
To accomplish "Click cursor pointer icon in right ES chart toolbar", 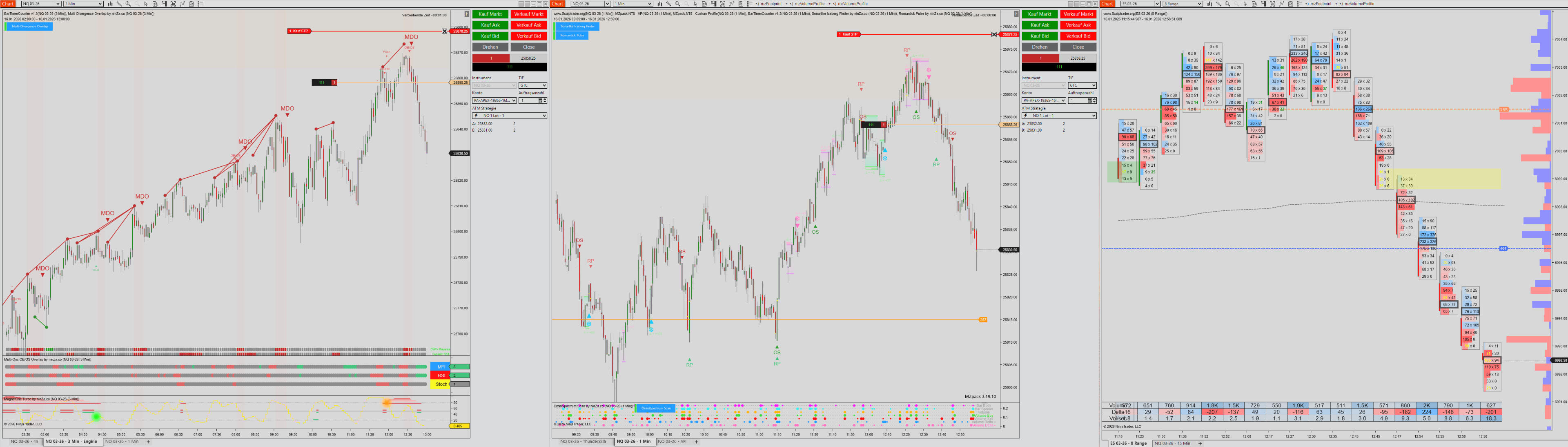I will tap(1245, 4).
